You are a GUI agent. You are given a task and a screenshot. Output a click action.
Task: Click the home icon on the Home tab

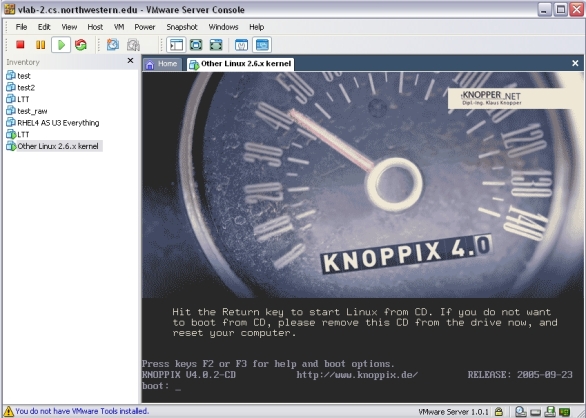(150, 65)
